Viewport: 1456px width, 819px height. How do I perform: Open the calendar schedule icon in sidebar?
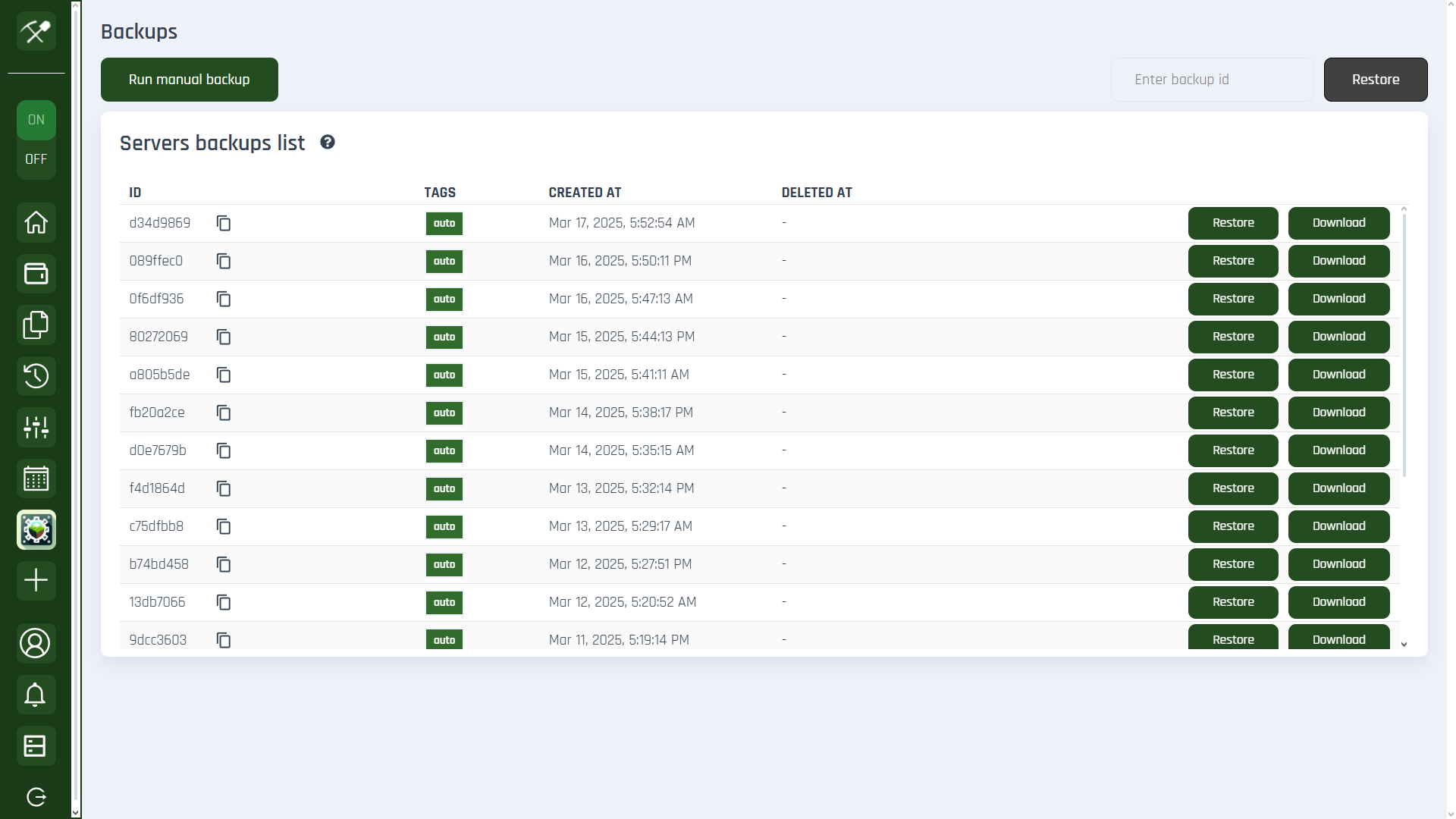(x=36, y=479)
